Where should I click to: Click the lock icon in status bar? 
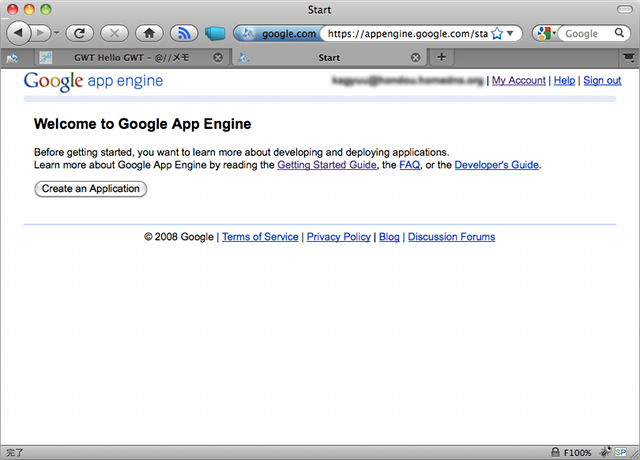pos(555,452)
